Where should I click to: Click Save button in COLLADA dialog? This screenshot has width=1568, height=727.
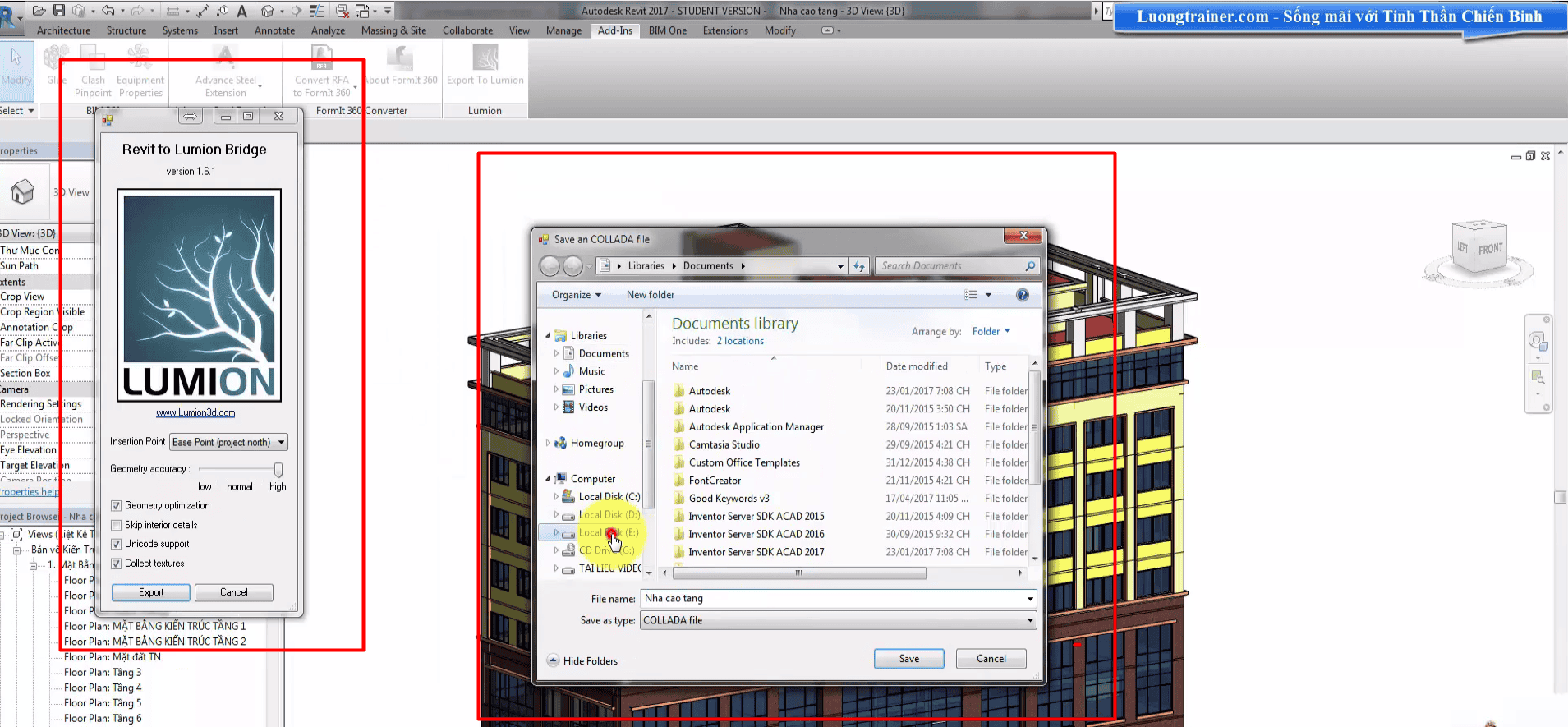click(909, 659)
